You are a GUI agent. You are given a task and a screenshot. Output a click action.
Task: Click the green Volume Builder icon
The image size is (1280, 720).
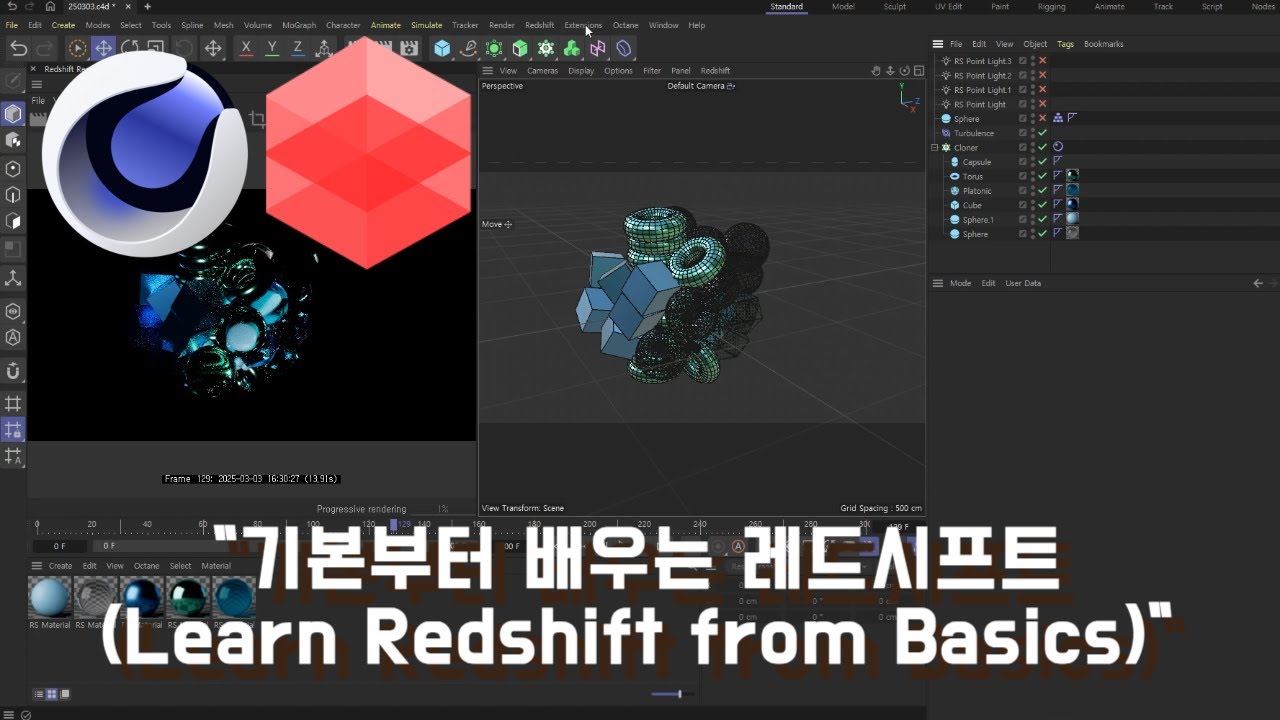pos(572,48)
